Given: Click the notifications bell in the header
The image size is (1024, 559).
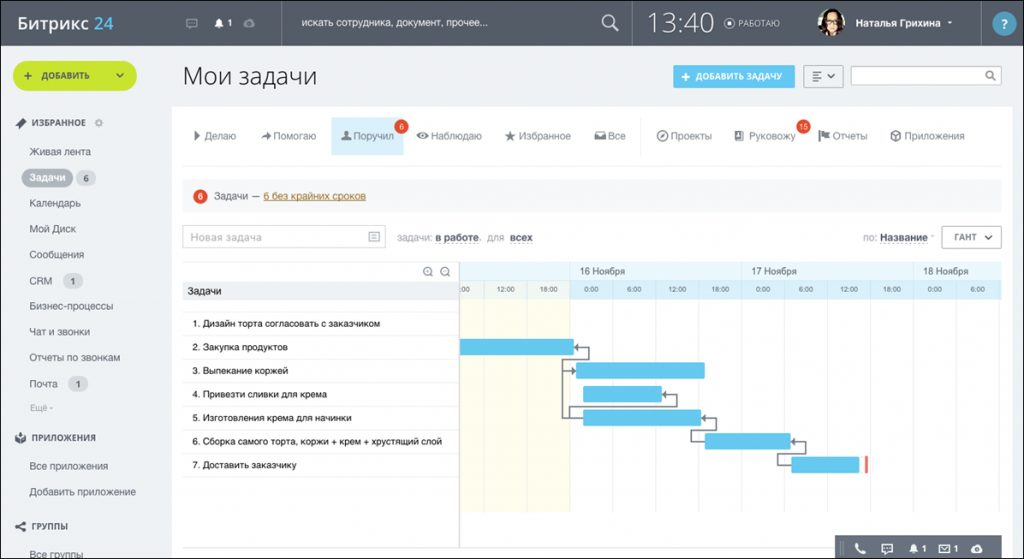Looking at the screenshot, I should click(220, 23).
